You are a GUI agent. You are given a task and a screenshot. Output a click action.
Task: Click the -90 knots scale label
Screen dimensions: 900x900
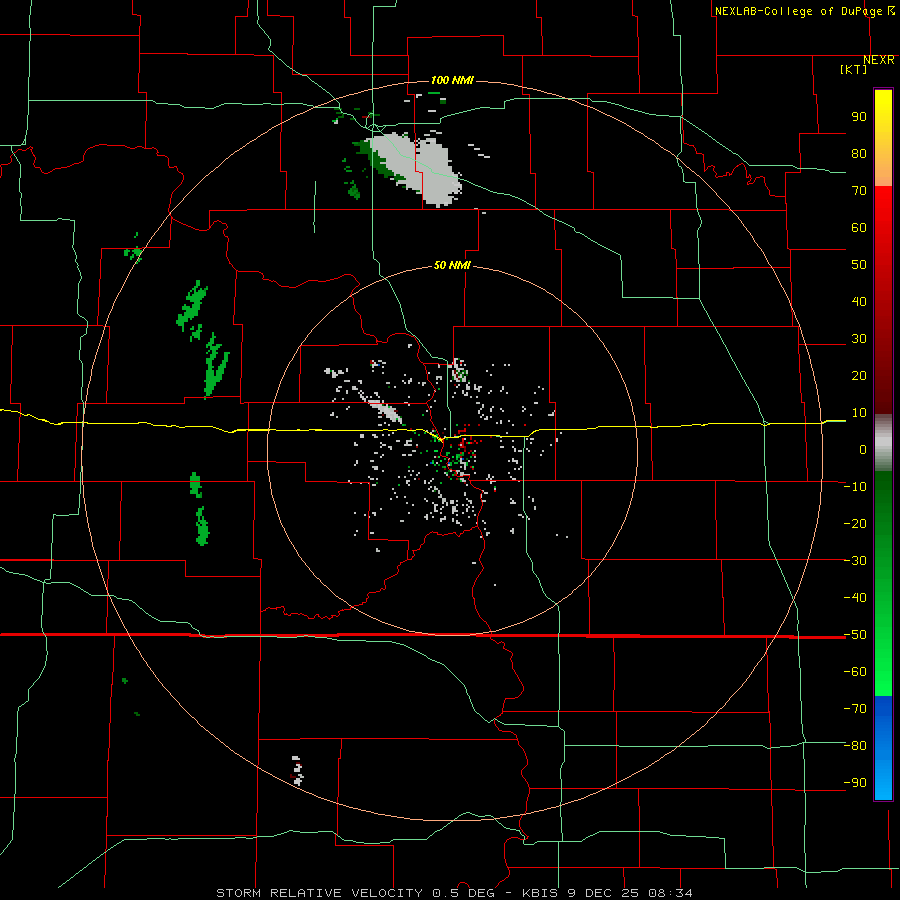click(855, 783)
